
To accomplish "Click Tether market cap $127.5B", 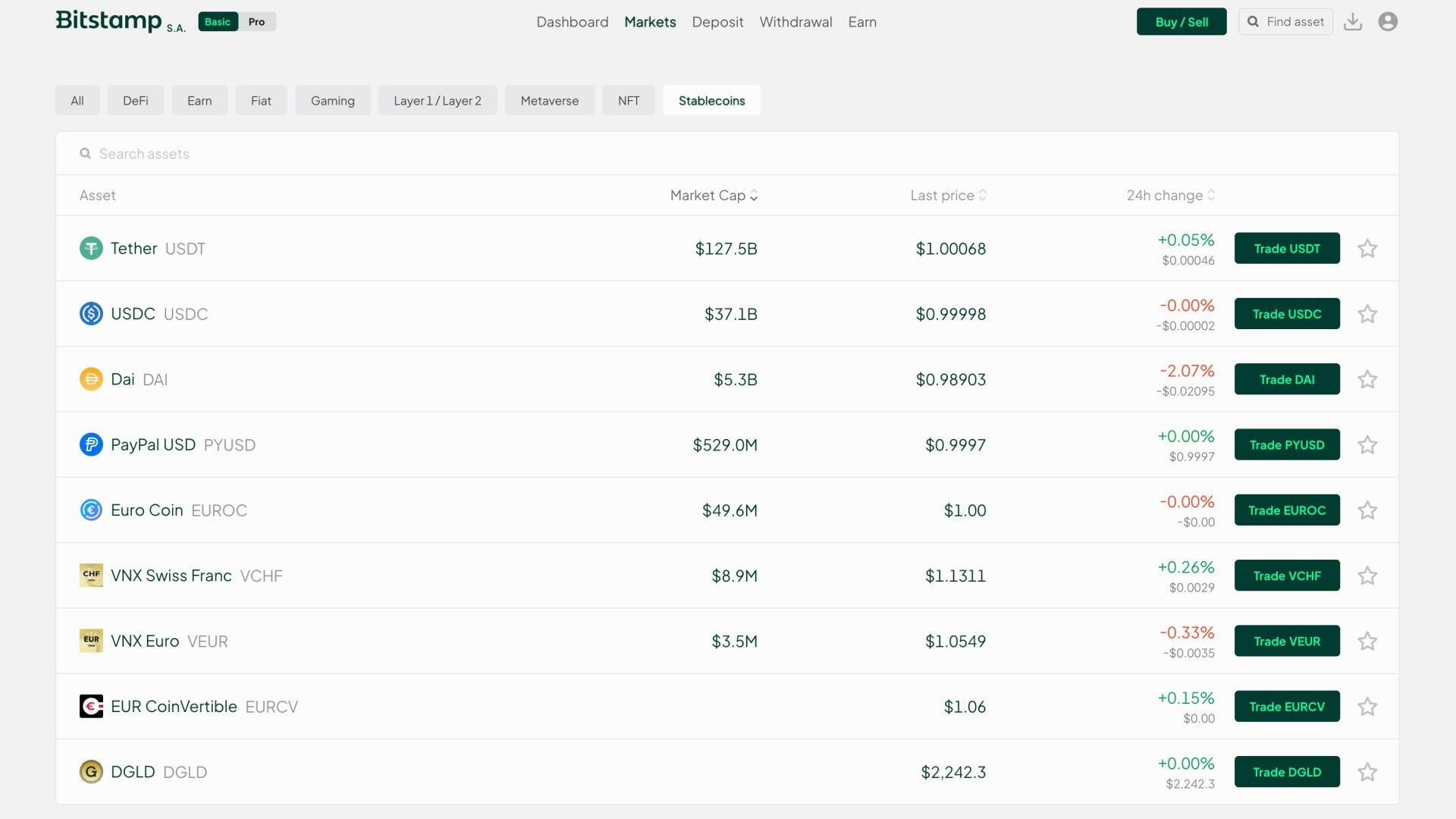I will pyautogui.click(x=726, y=248).
